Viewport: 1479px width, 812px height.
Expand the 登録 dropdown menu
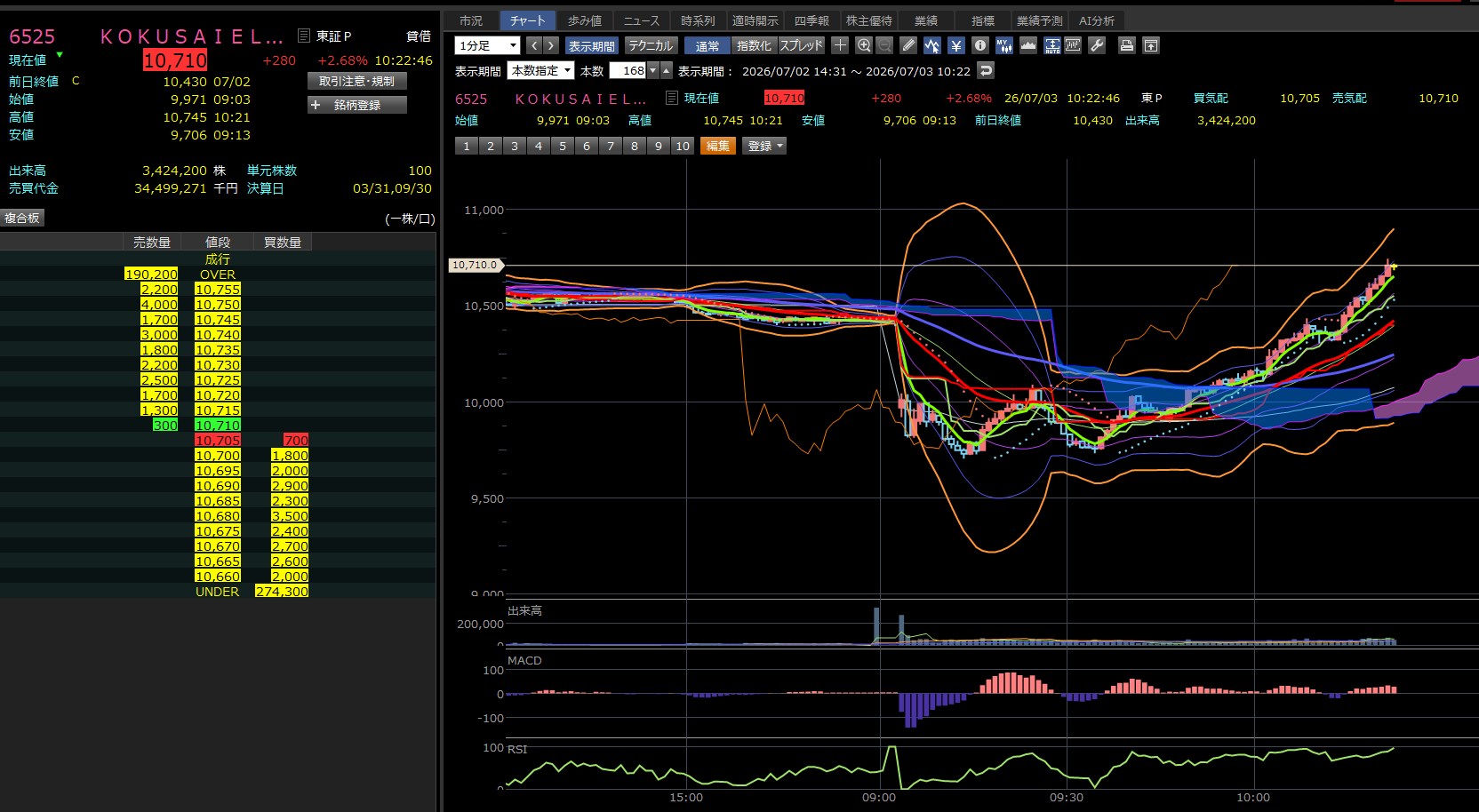tap(764, 146)
